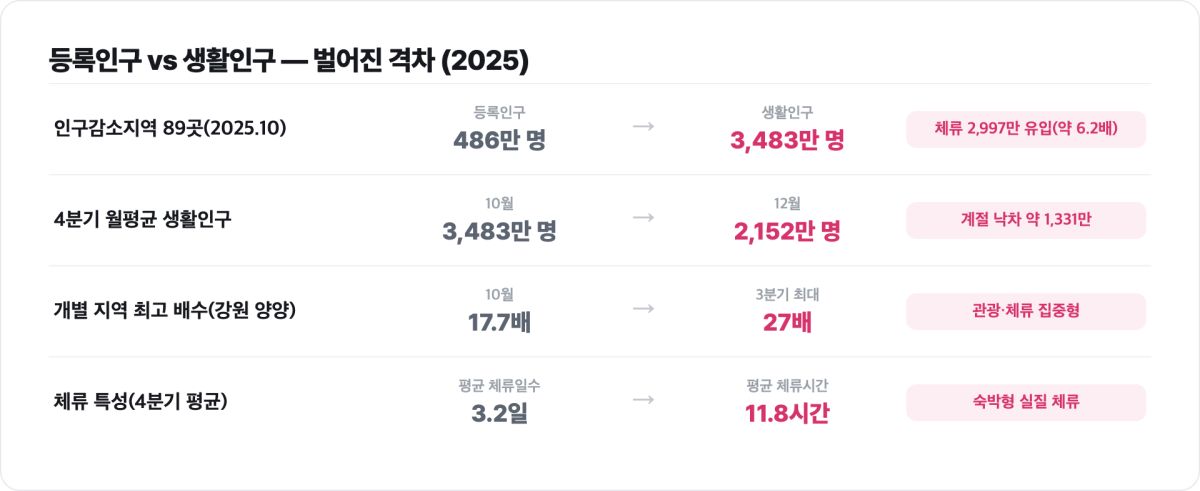1200x491 pixels.
Task: Click the 관광·체류 집중형 badge
Action: [1026, 311]
